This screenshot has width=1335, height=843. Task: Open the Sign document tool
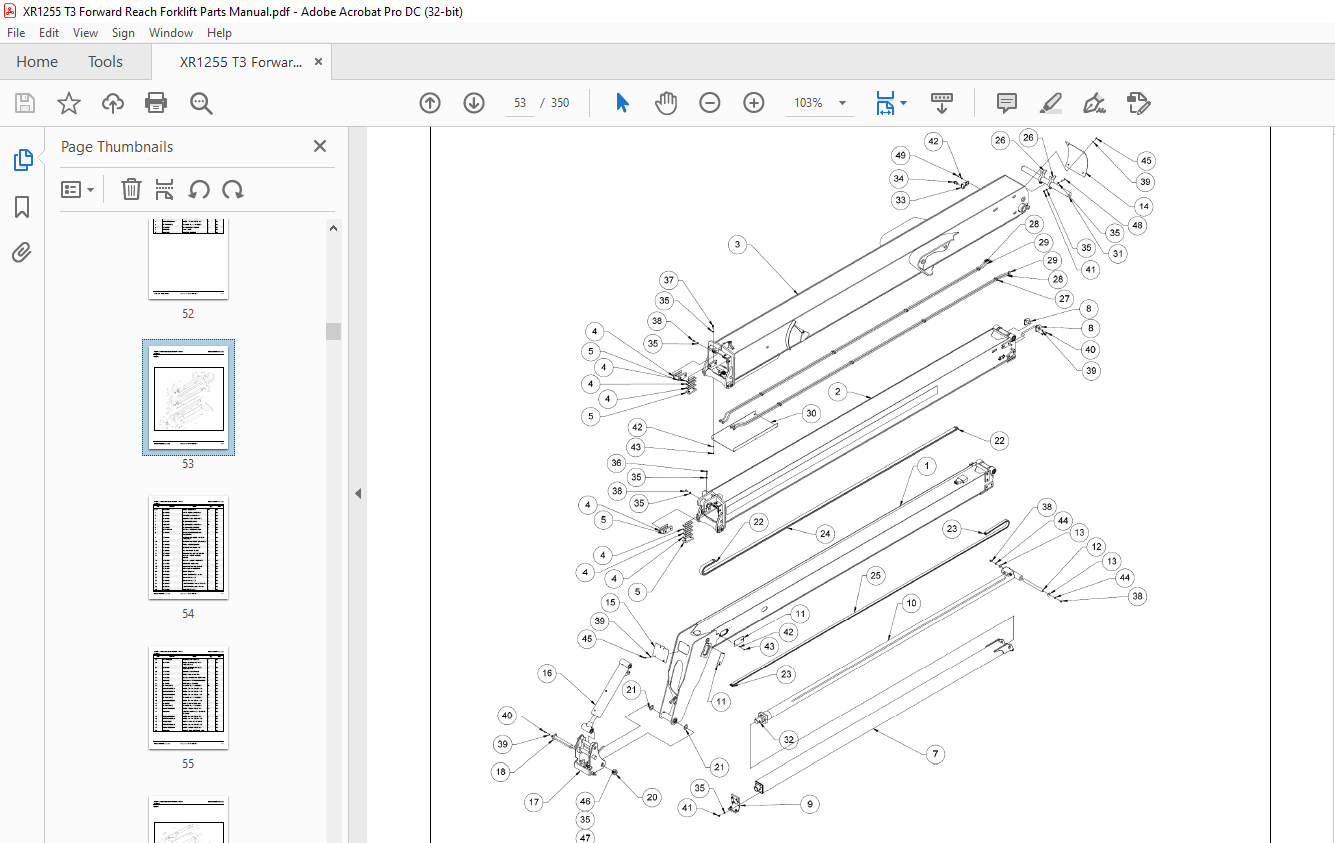[1094, 103]
